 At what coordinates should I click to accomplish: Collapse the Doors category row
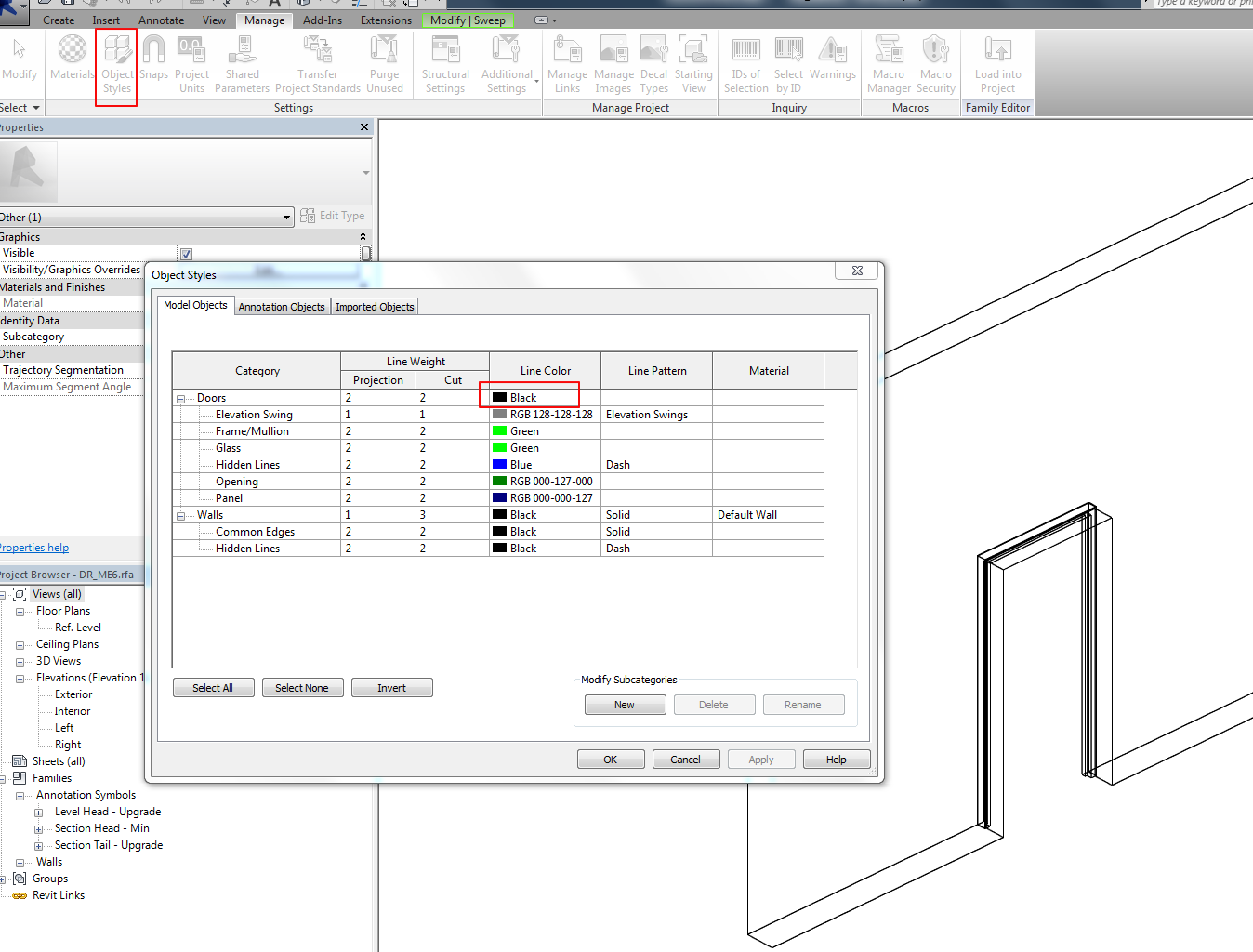(180, 399)
